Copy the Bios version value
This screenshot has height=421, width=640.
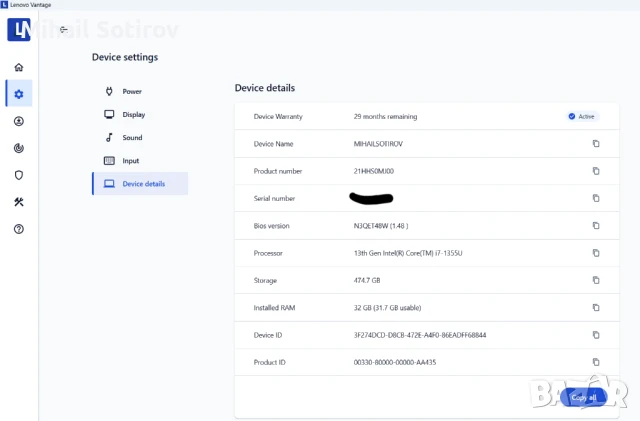tap(596, 225)
